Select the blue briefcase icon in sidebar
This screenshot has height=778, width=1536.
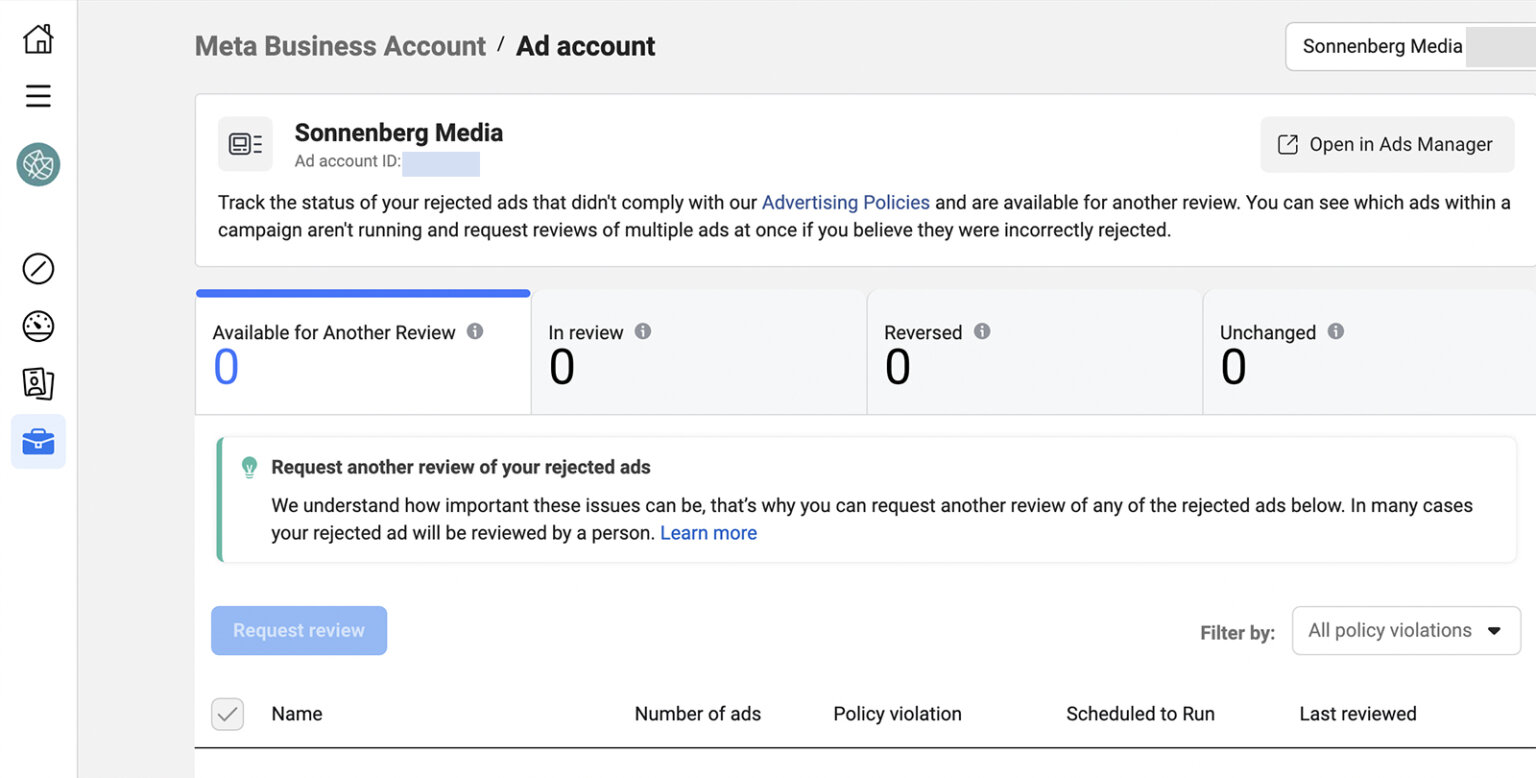(x=38, y=441)
